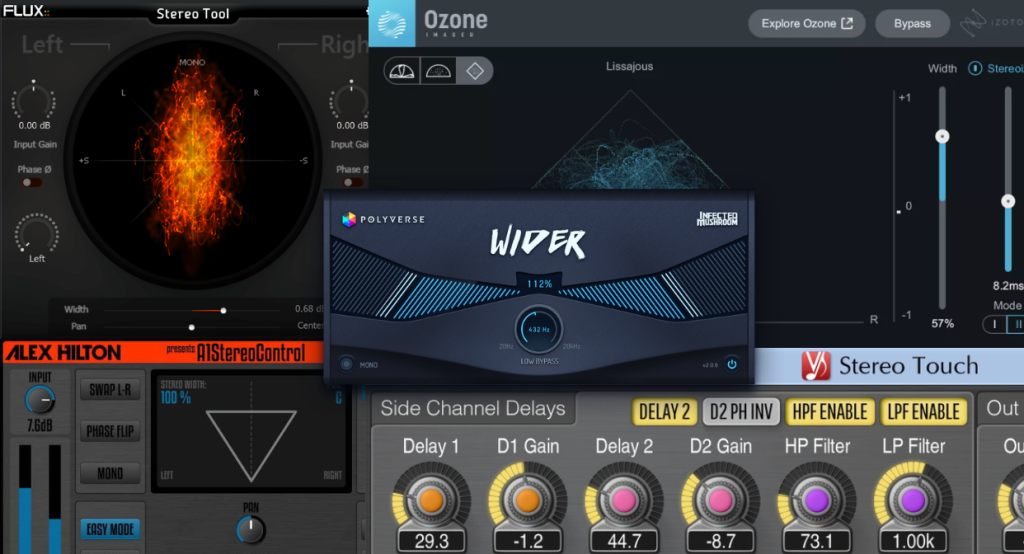Viewport: 1024px width, 554px height.
Task: Click the Explore Ozone button
Action: pyautogui.click(x=807, y=24)
